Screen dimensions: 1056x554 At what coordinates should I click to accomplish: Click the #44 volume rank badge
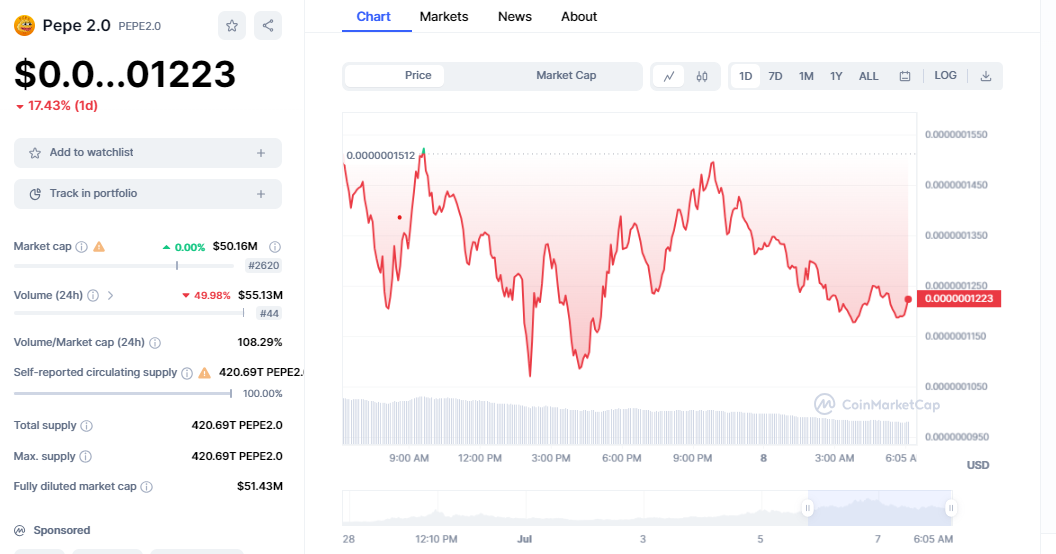tap(269, 313)
